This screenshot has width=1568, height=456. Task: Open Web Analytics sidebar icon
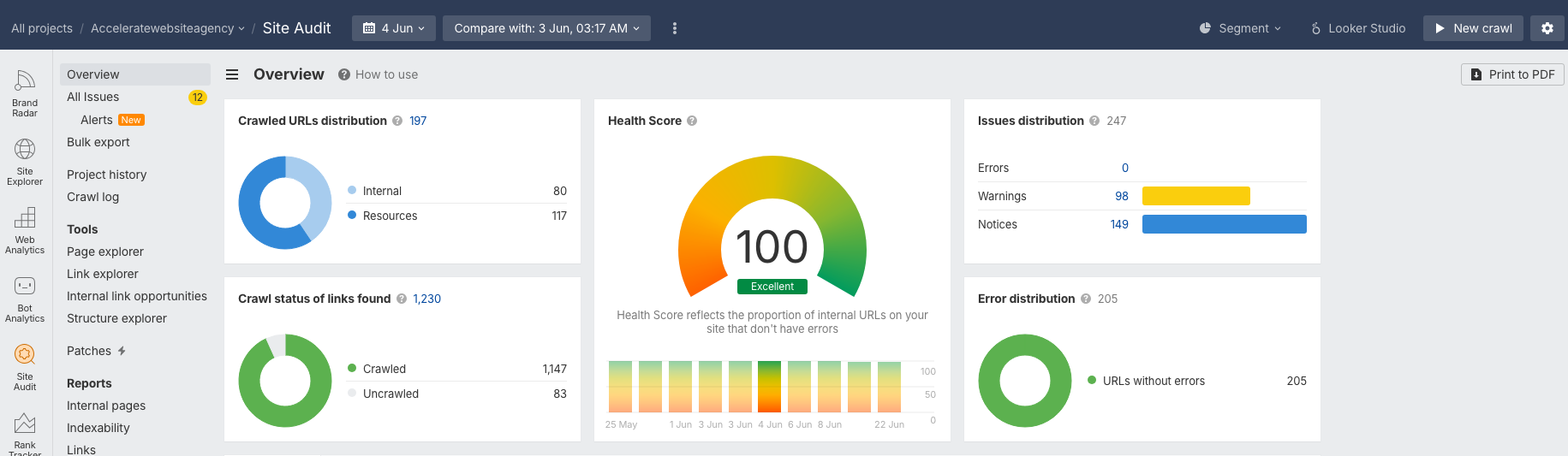coord(25,231)
